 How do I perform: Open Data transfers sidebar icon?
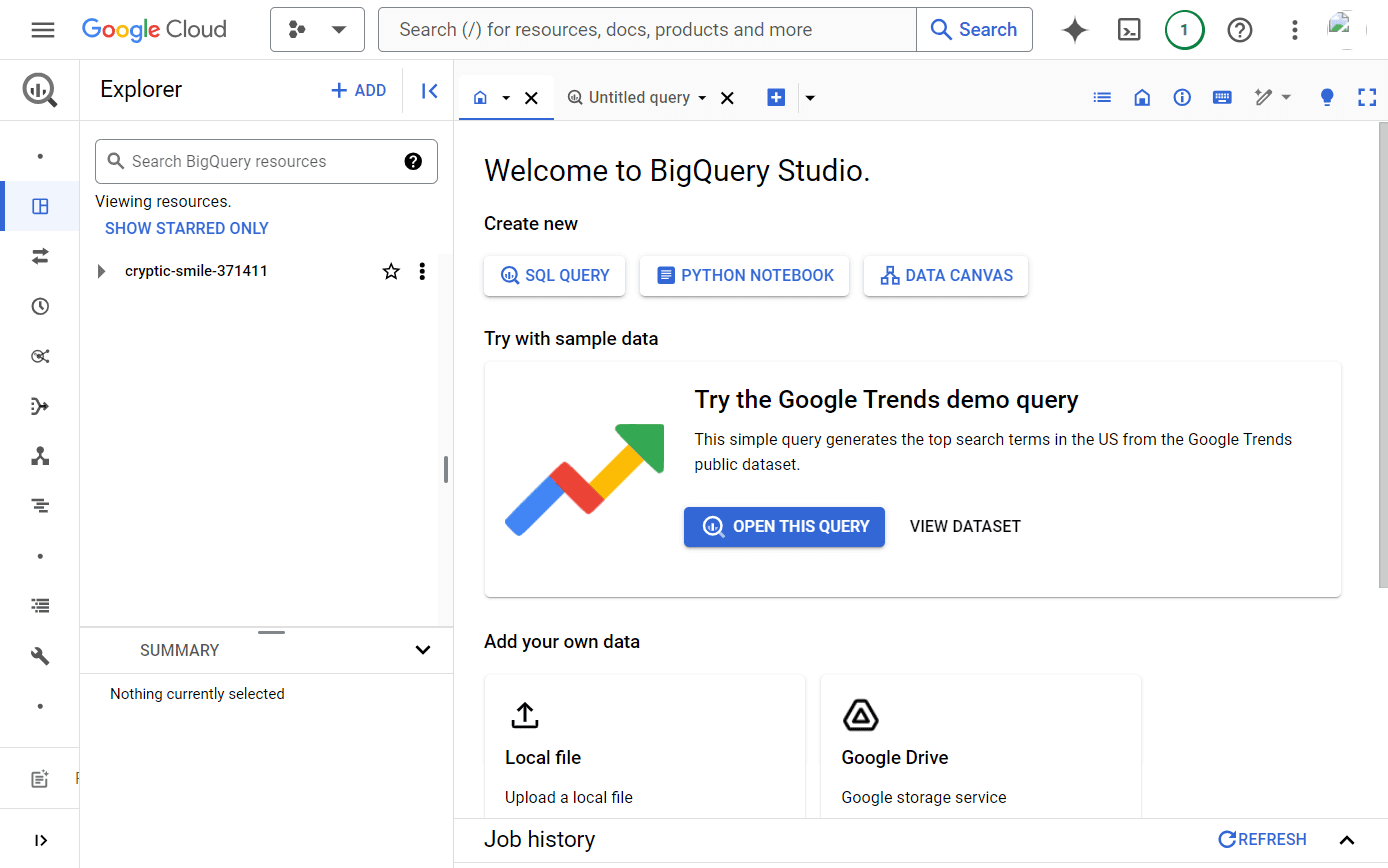[x=40, y=256]
